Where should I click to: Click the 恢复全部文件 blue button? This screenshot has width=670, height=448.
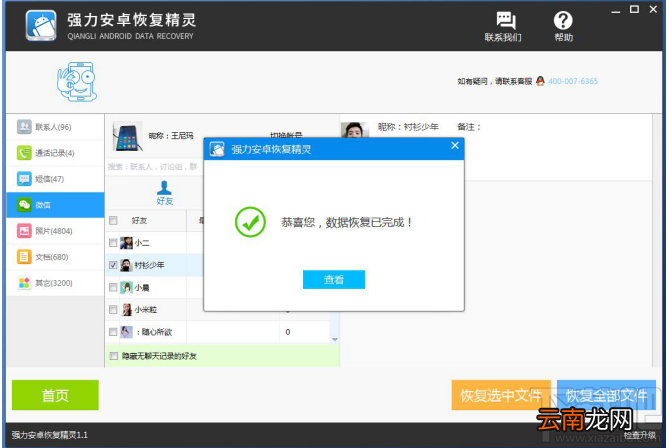tap(606, 395)
